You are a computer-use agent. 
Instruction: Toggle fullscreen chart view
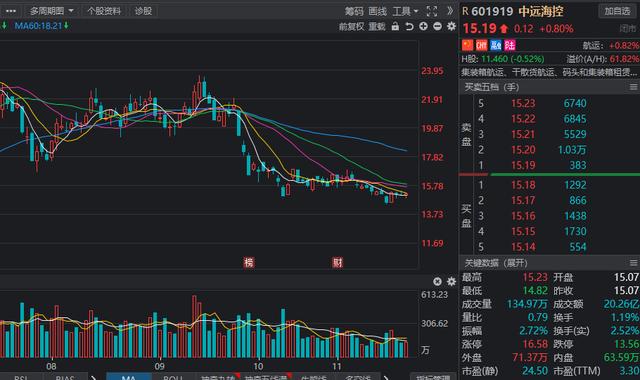click(432, 11)
